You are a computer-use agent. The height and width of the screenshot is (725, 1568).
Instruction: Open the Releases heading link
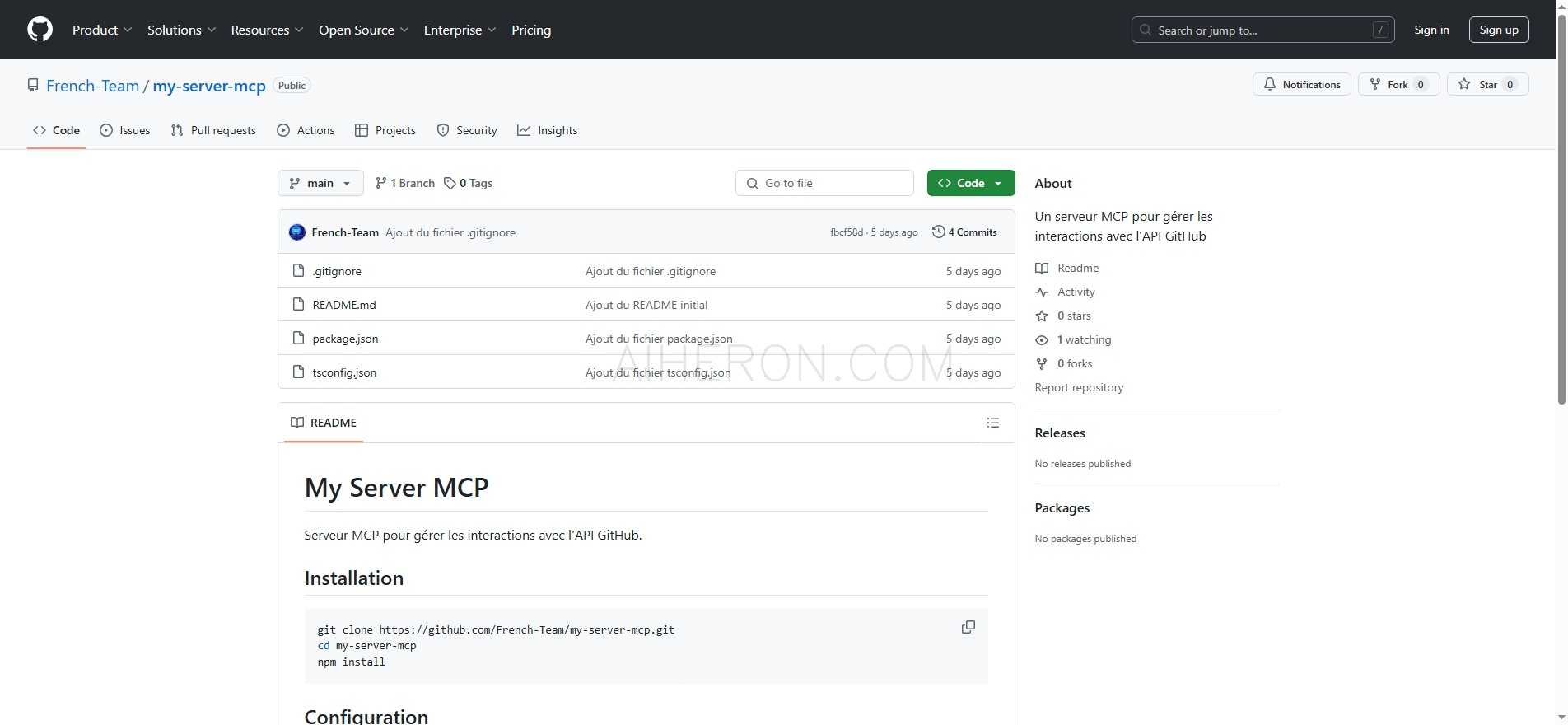point(1060,433)
